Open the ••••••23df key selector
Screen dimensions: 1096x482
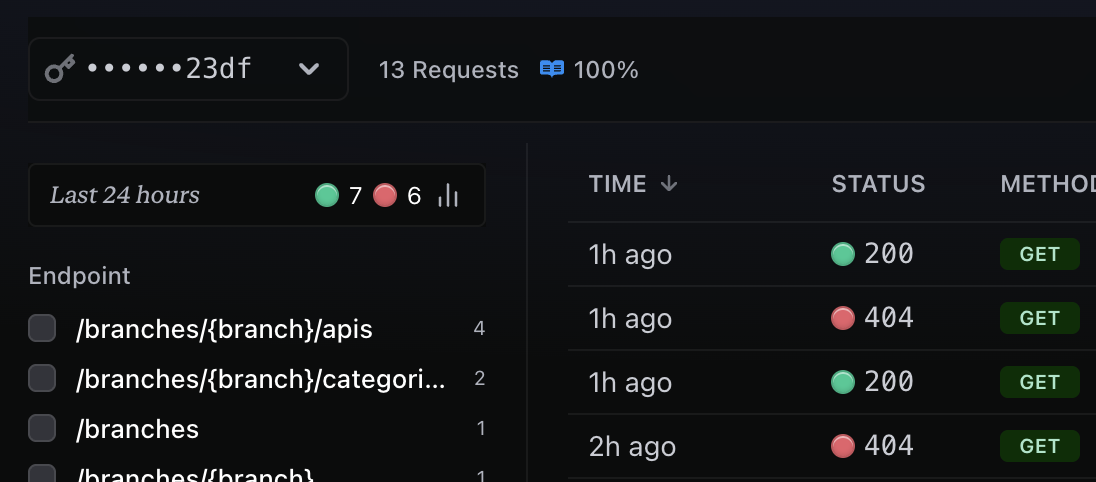[x=188, y=69]
